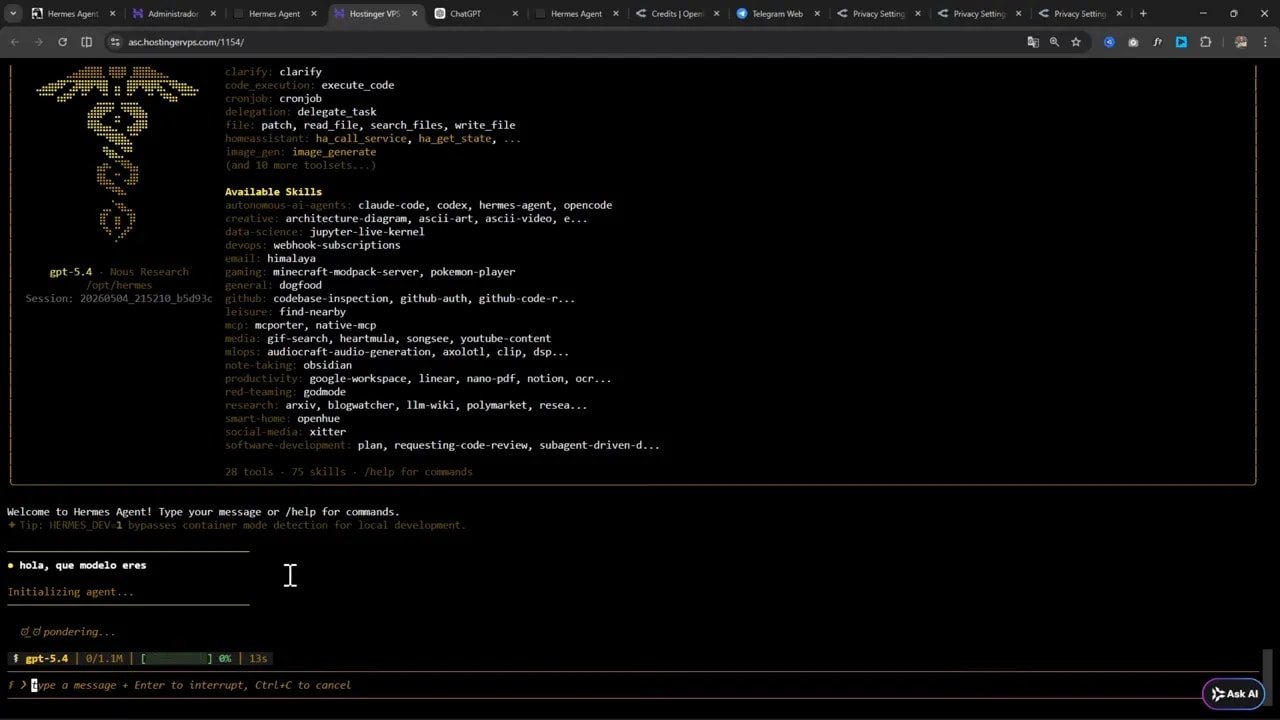Image resolution: width=1280 pixels, height=720 pixels.
Task: Click the 'dogfood' general skill
Action: pyautogui.click(x=300, y=285)
